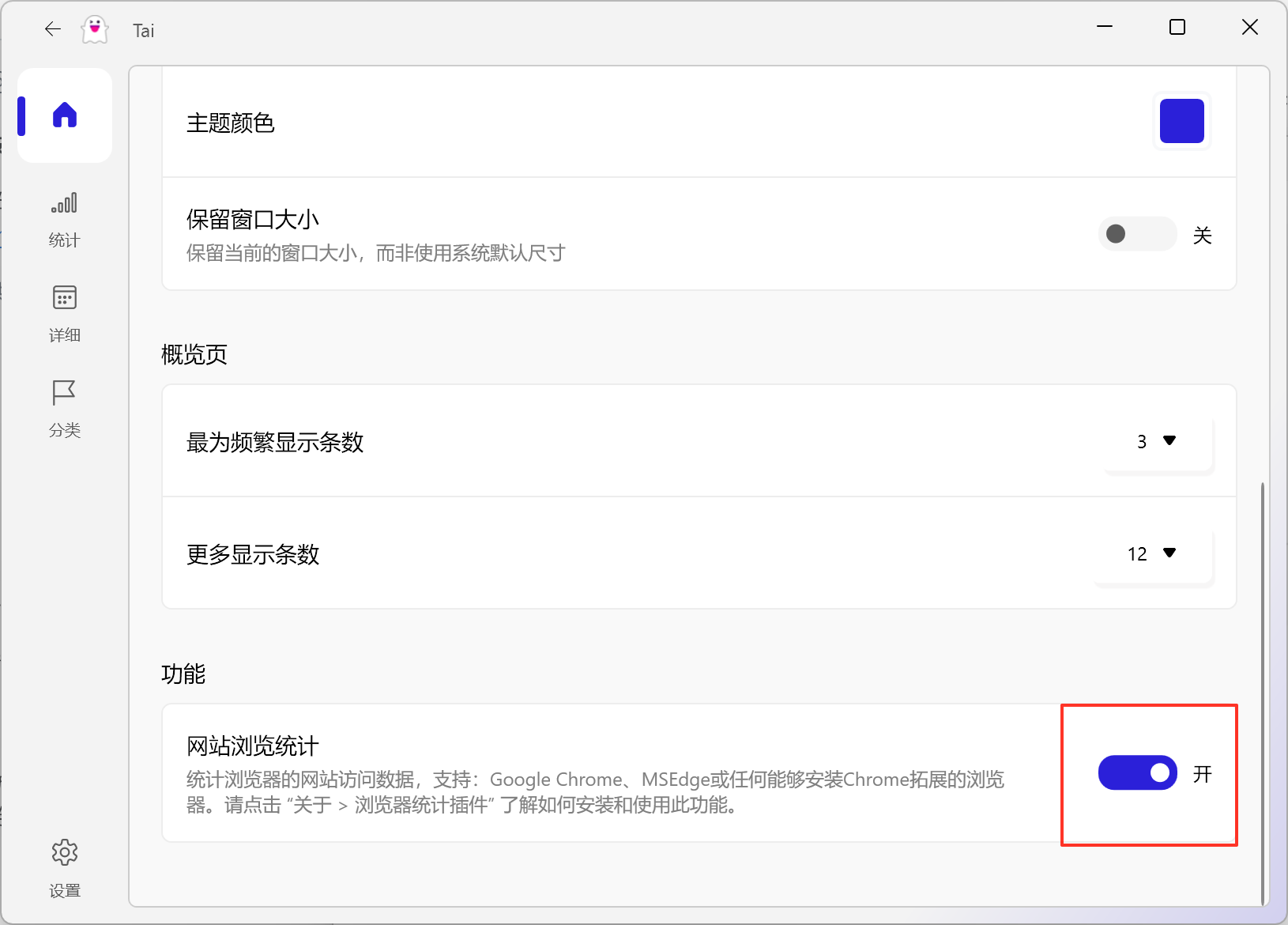Image resolution: width=1288 pixels, height=925 pixels.
Task: Click the 保留窗口大小 setting title
Action: coord(253,219)
